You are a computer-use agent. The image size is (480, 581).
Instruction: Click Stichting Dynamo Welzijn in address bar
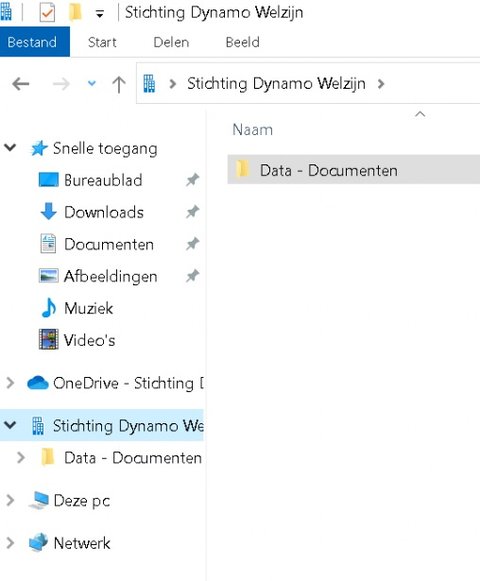tap(276, 84)
